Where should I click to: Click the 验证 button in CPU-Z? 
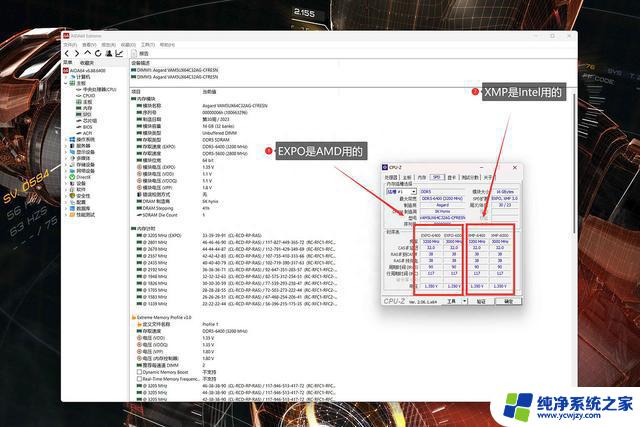481,301
